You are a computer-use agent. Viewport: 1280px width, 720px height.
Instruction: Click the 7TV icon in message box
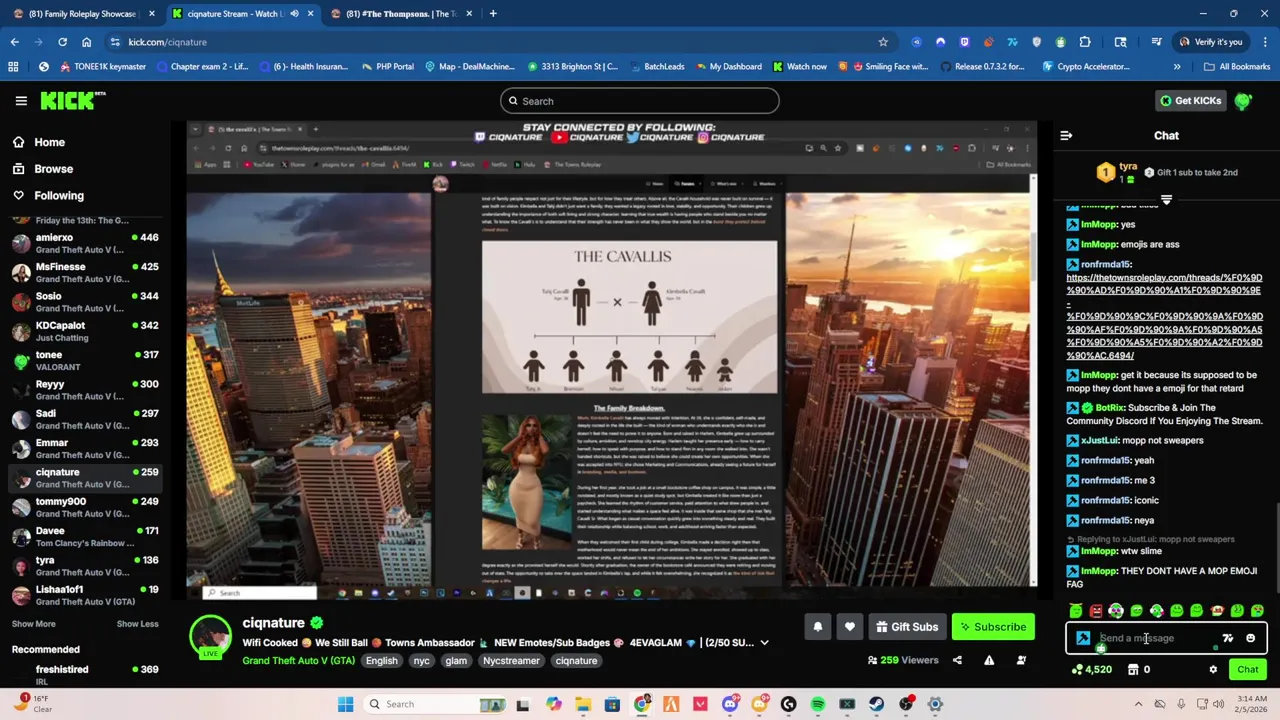pos(1228,638)
